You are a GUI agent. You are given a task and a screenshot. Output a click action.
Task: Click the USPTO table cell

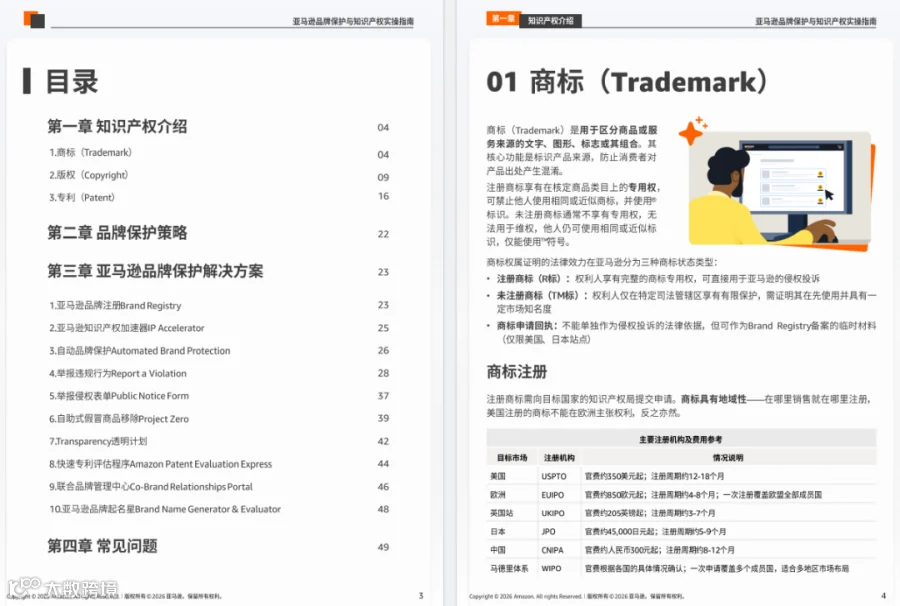[x=554, y=476]
